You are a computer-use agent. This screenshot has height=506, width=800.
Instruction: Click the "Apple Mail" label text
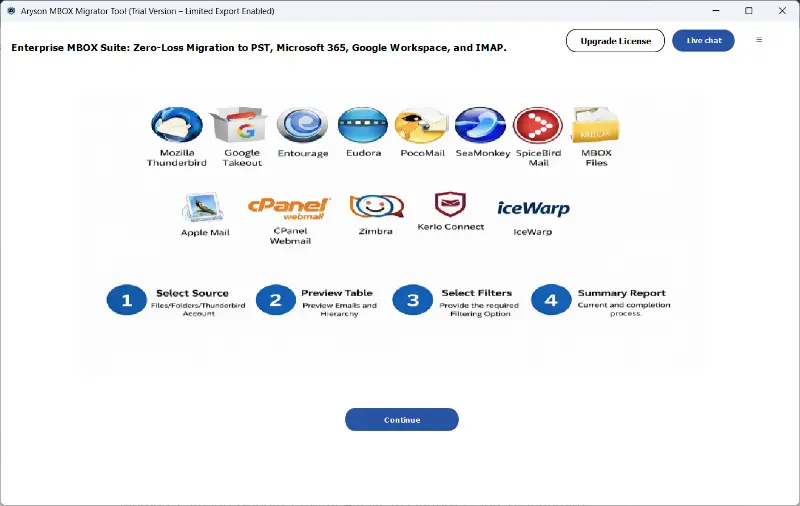(x=205, y=233)
